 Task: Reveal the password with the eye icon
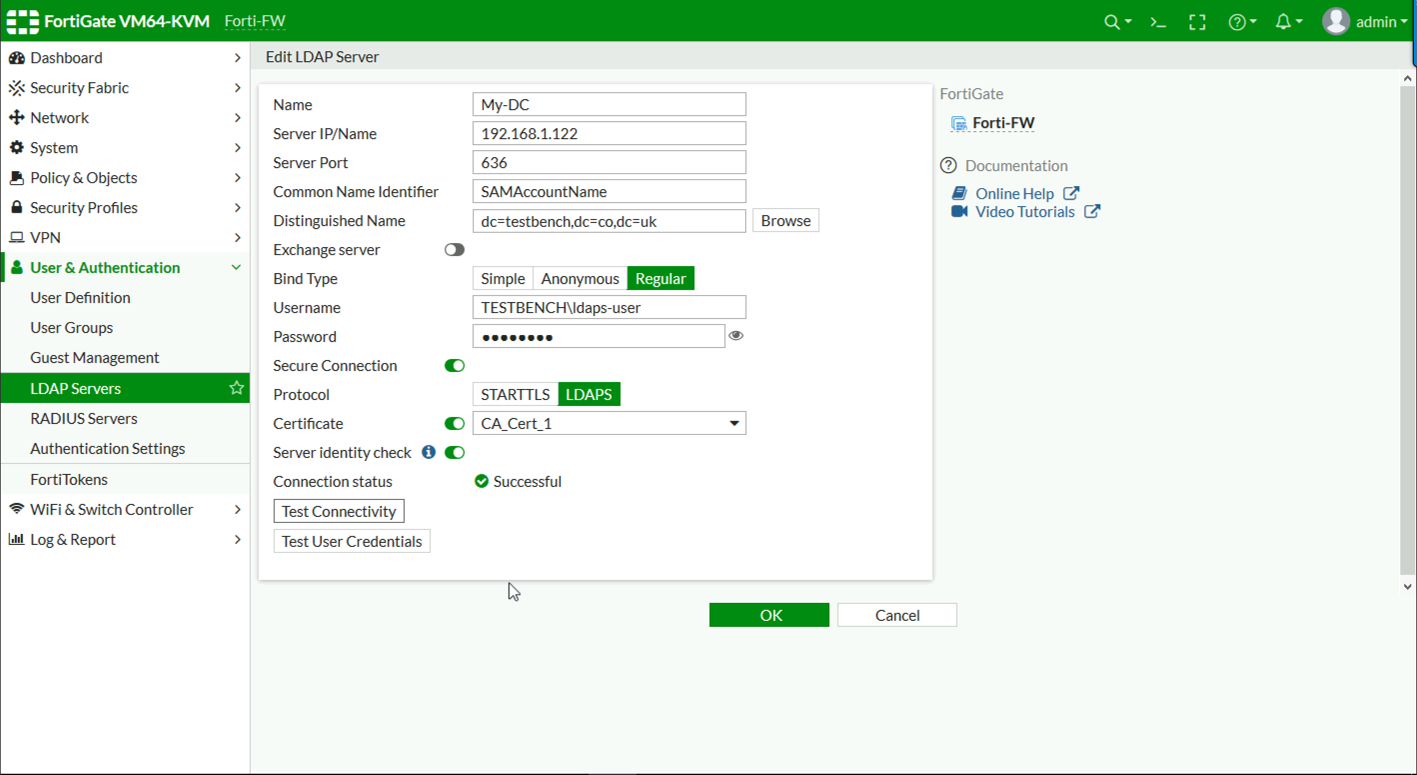(736, 336)
